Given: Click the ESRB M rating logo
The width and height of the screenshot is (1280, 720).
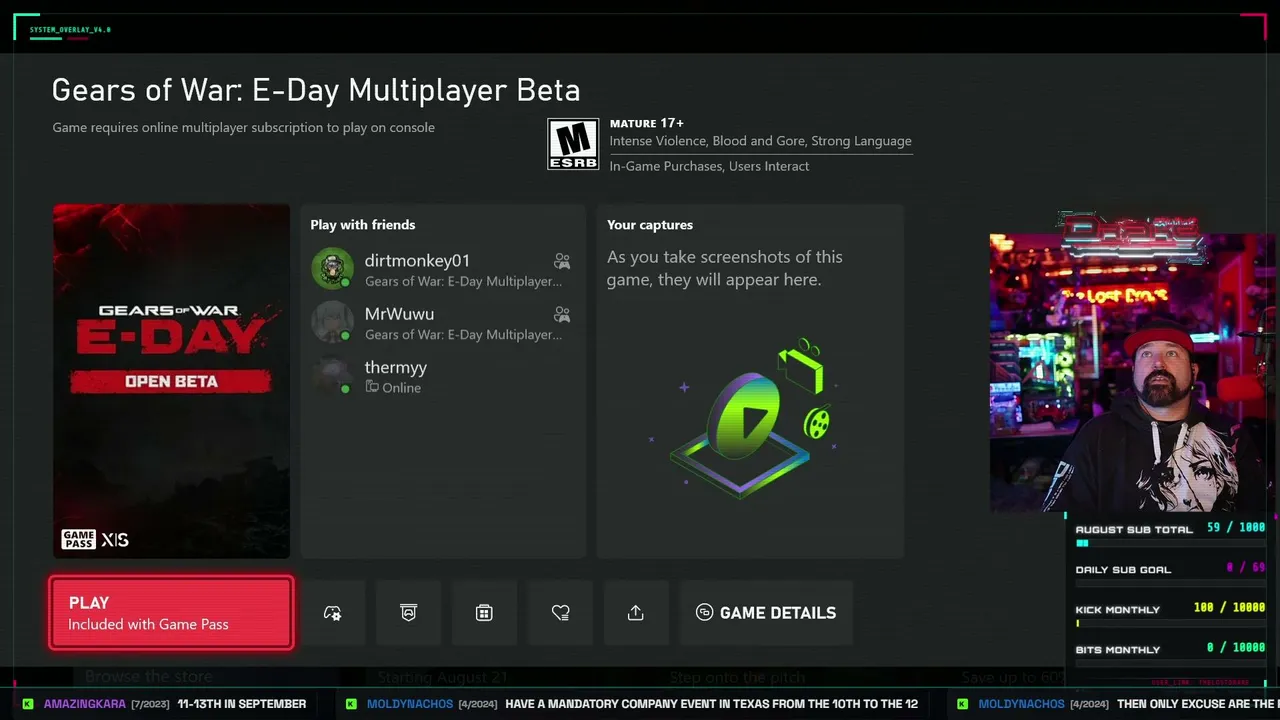Looking at the screenshot, I should point(573,144).
